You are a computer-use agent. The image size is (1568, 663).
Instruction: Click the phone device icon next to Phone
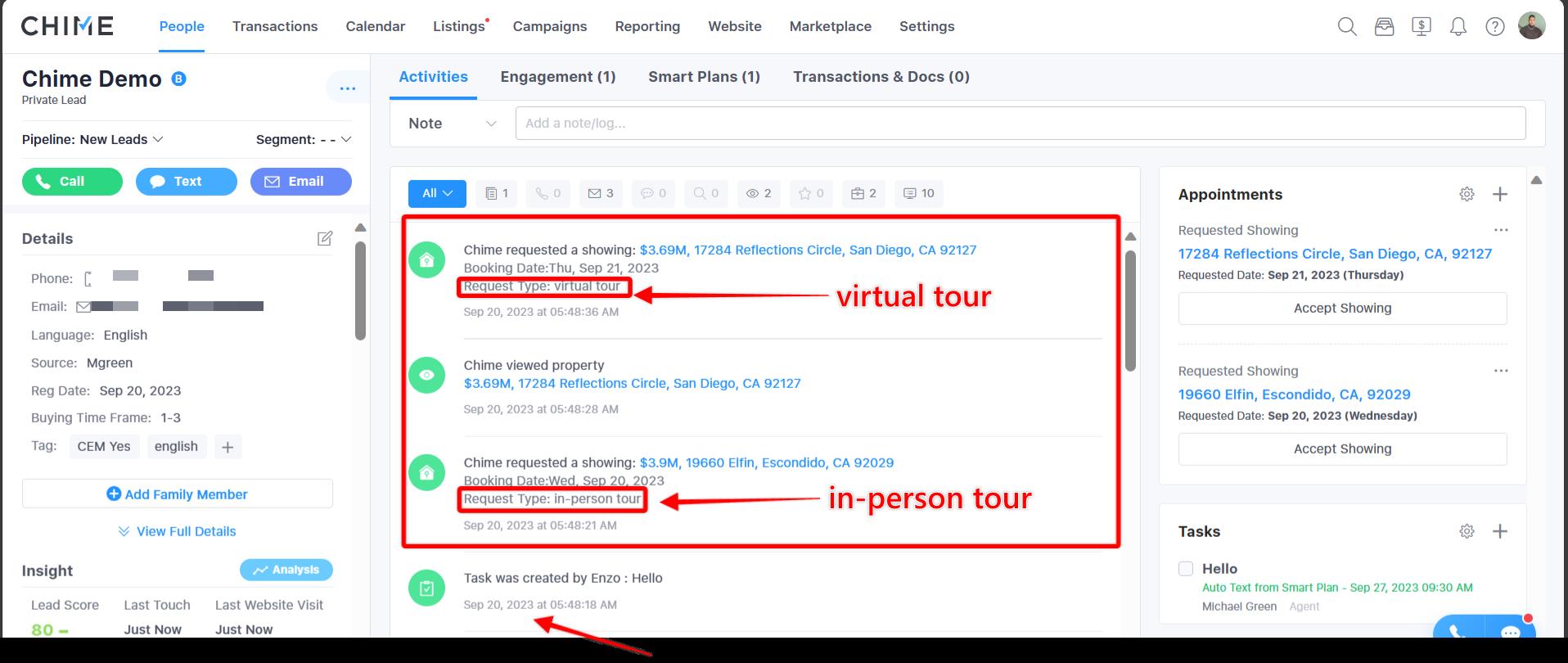coord(88,278)
